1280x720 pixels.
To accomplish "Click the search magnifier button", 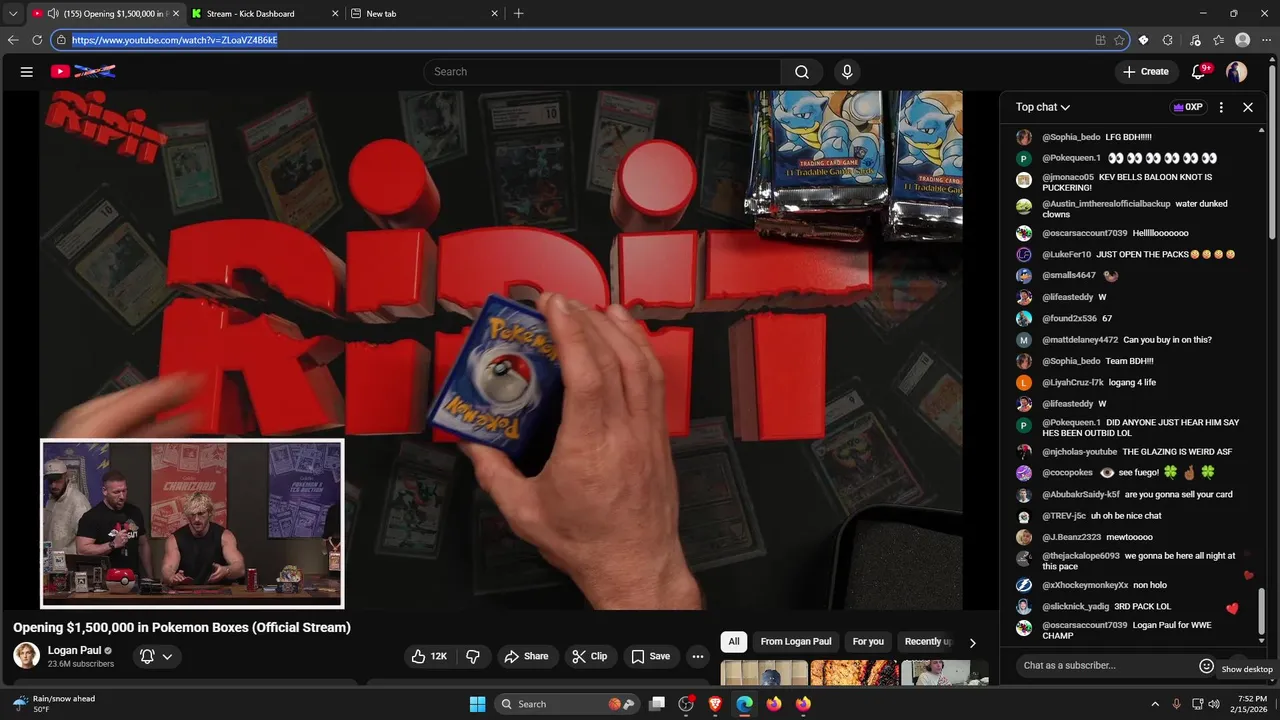I will click(802, 71).
